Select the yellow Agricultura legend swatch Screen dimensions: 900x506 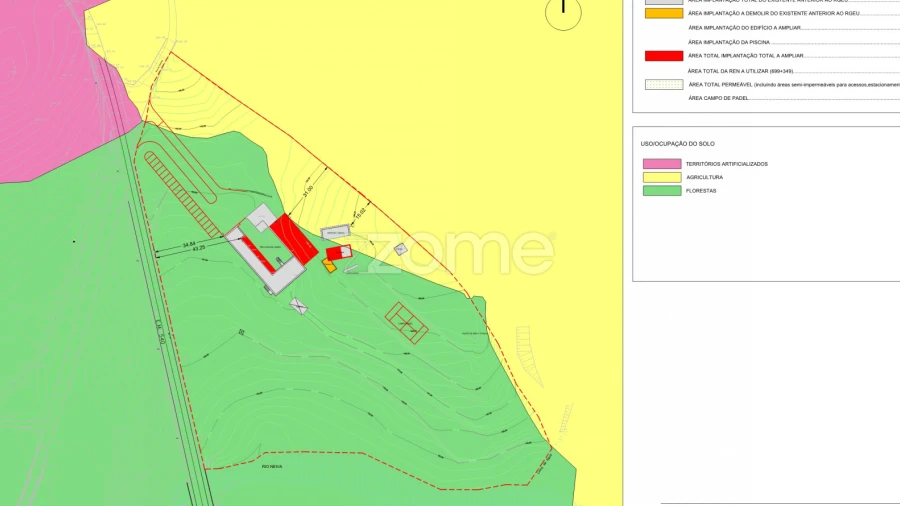click(x=662, y=177)
